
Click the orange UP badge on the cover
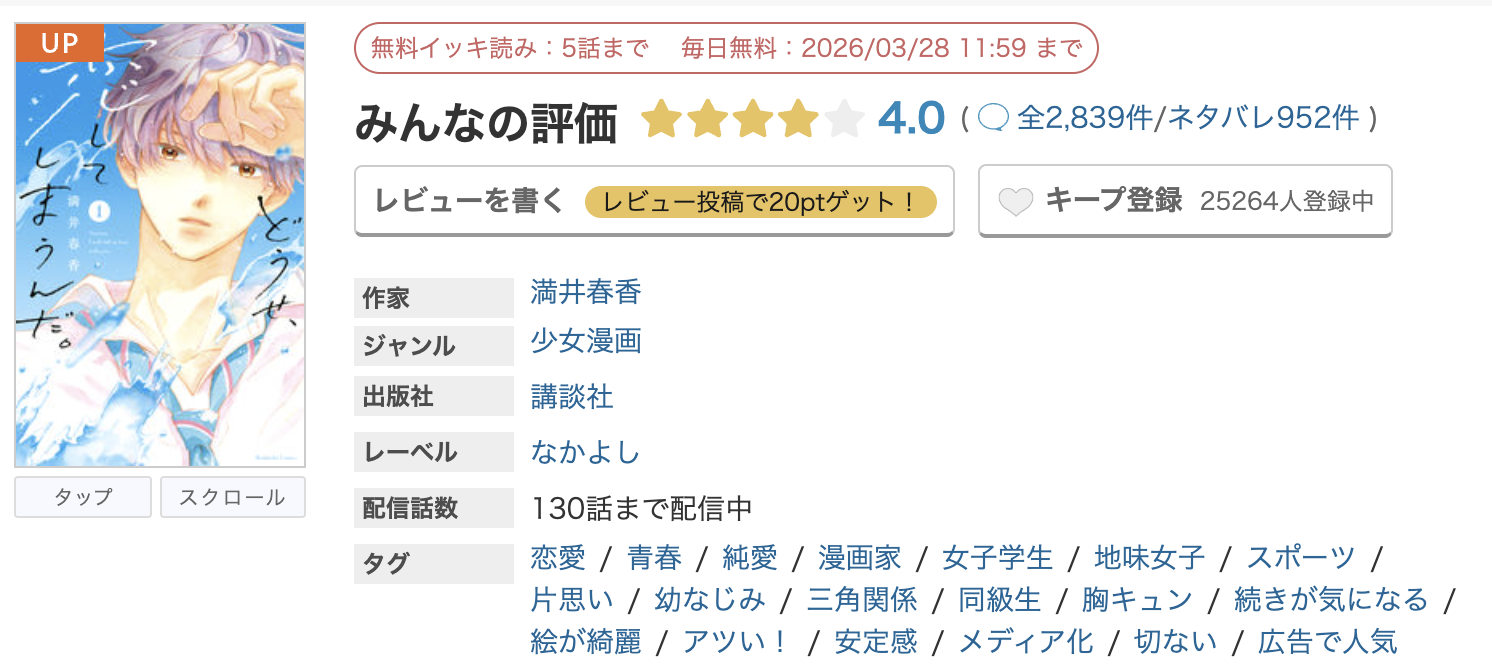click(59, 43)
